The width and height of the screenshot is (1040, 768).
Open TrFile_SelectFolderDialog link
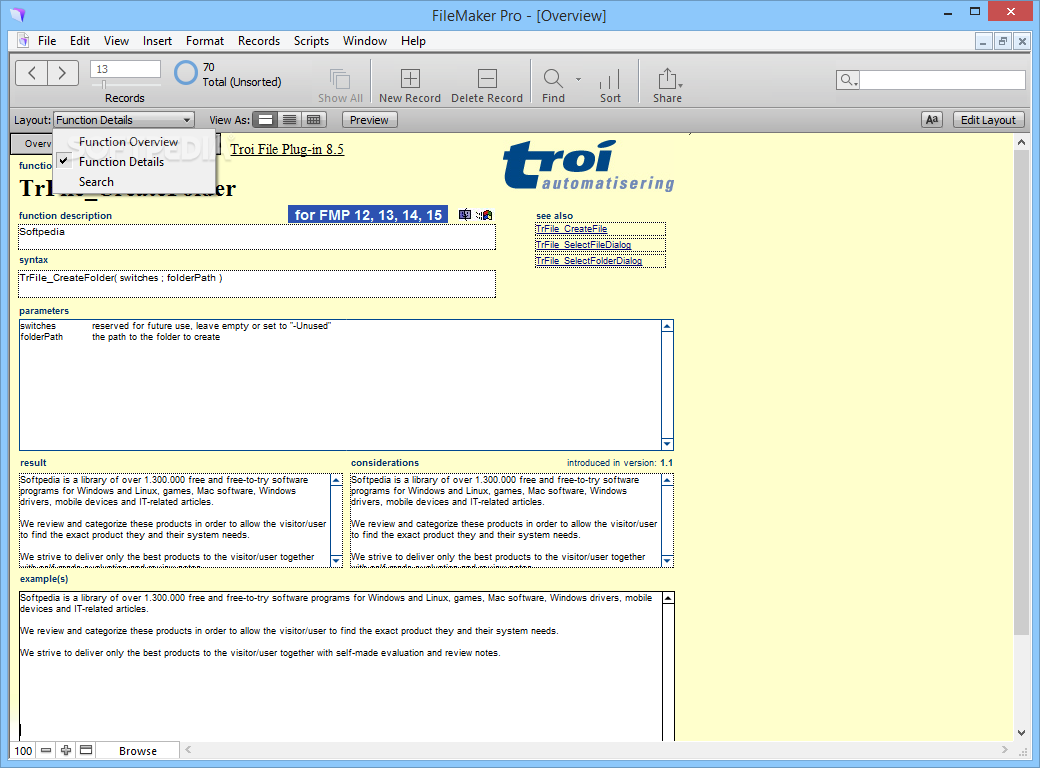click(588, 261)
